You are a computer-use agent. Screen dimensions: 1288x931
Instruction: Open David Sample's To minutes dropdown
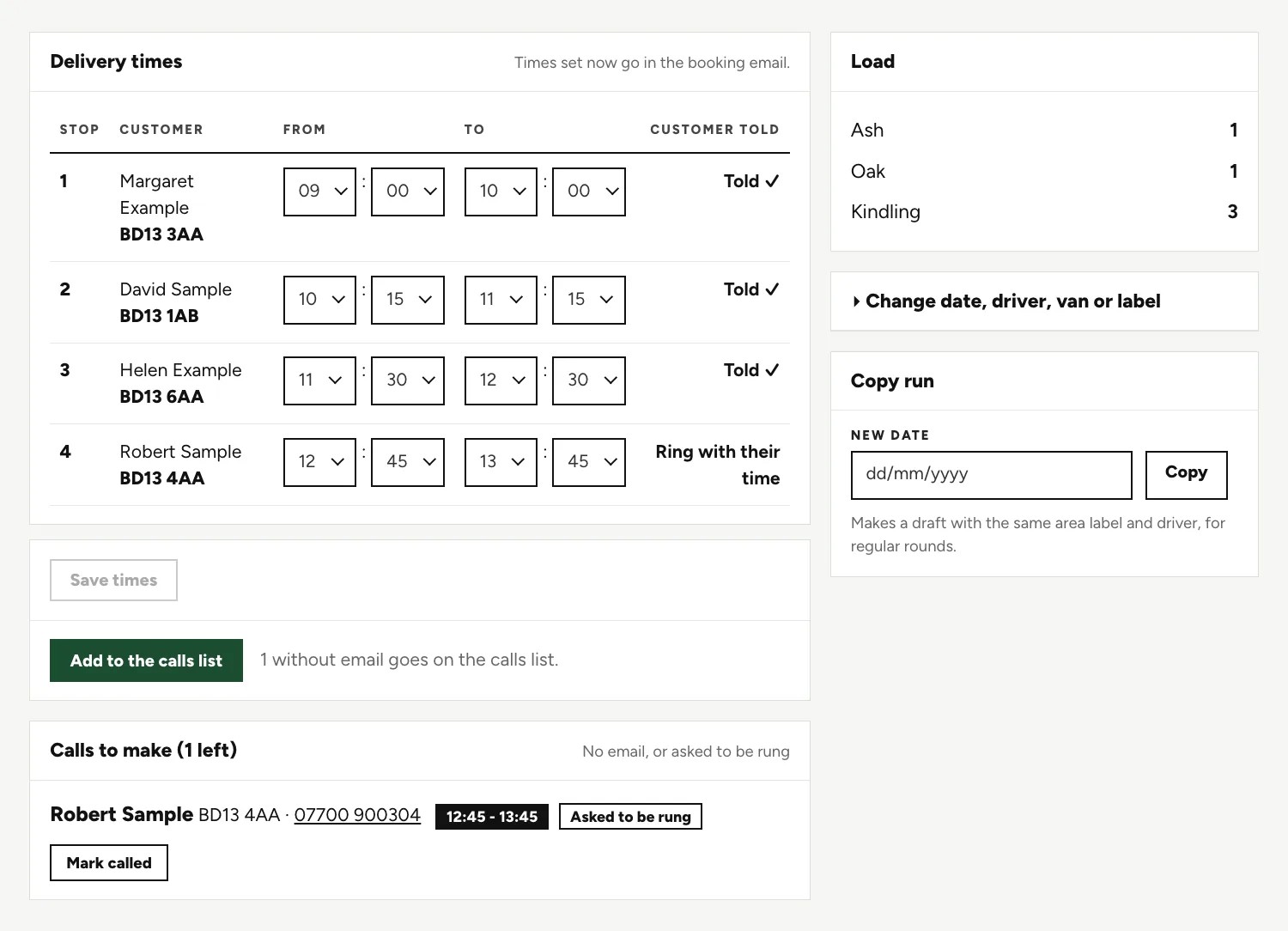point(589,300)
